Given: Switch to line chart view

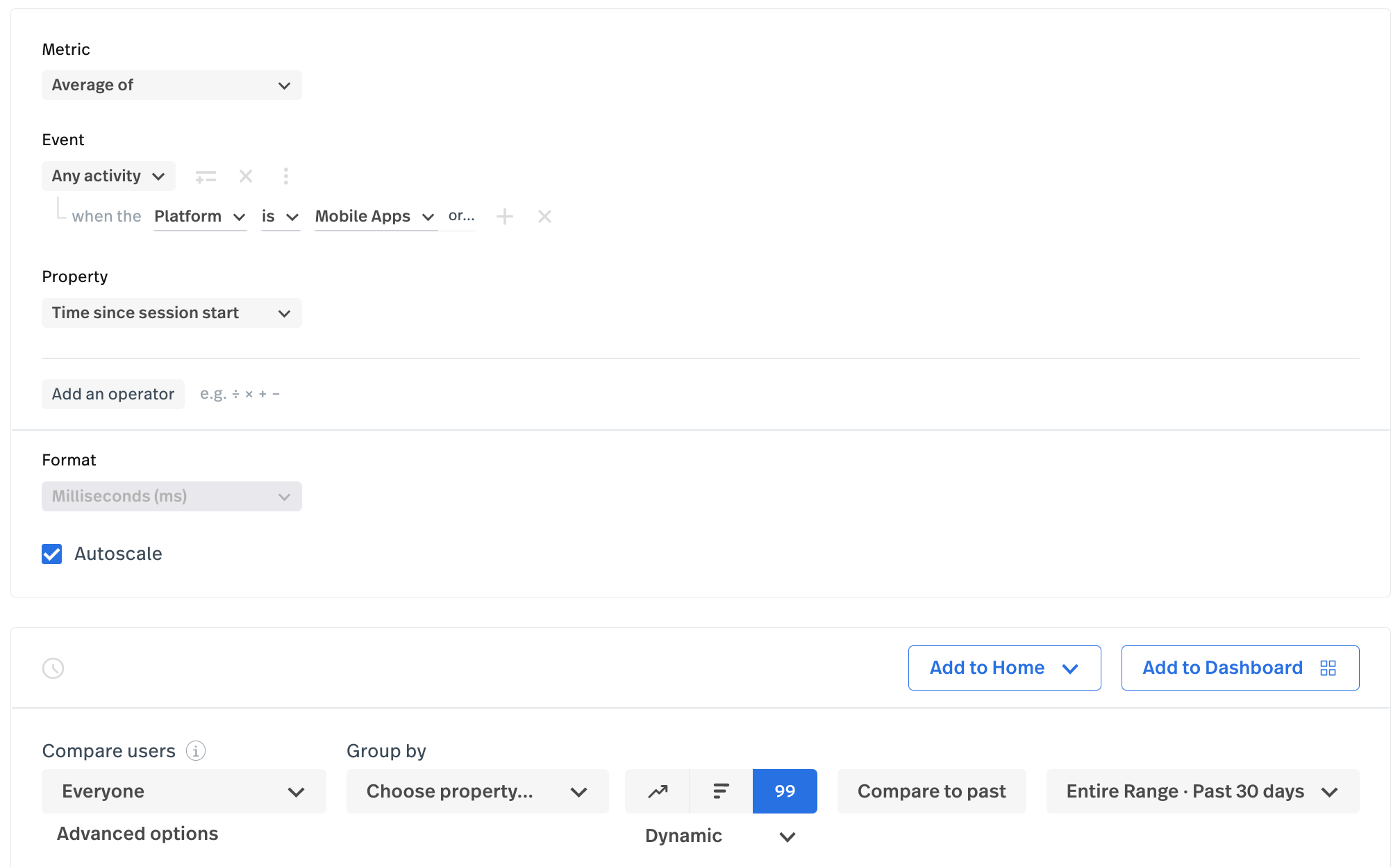Looking at the screenshot, I should coord(658,791).
